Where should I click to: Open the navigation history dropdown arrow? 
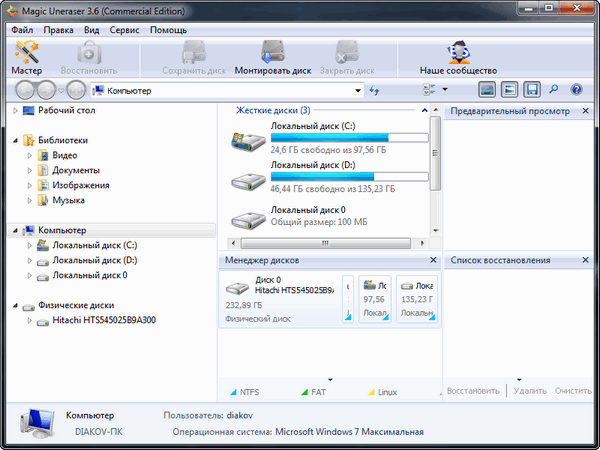[x=61, y=91]
